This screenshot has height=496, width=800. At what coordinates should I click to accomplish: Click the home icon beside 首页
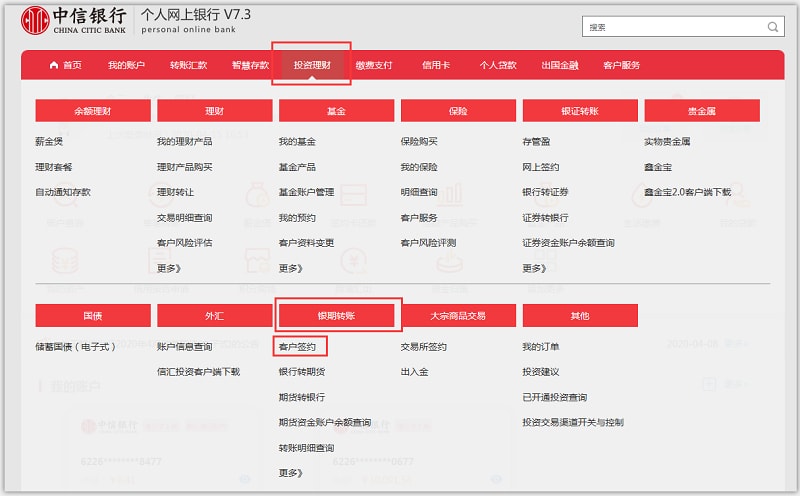[x=54, y=65]
